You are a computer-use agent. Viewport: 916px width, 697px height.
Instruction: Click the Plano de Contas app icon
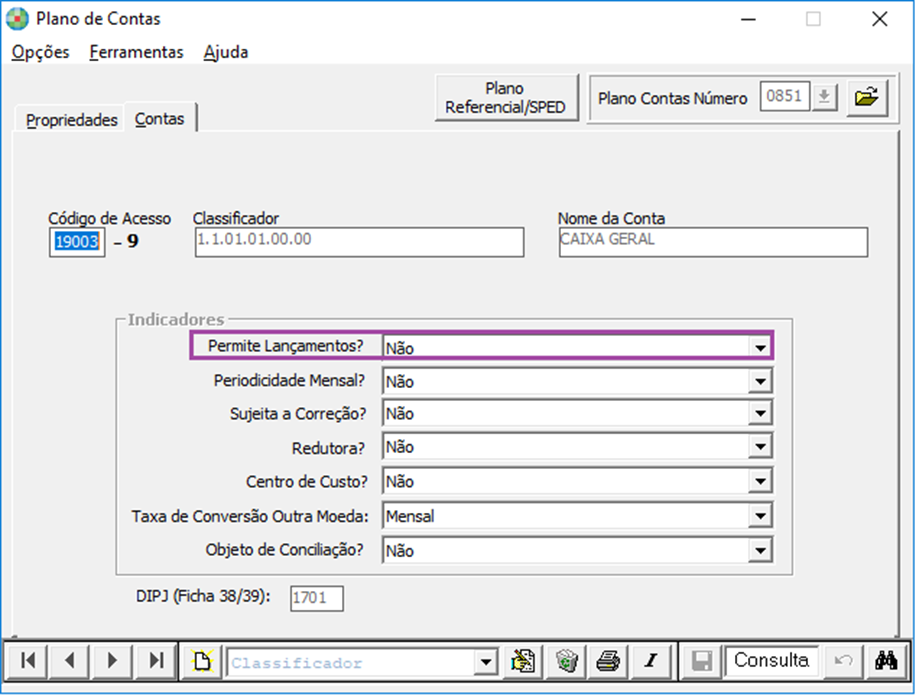pyautogui.click(x=18, y=19)
